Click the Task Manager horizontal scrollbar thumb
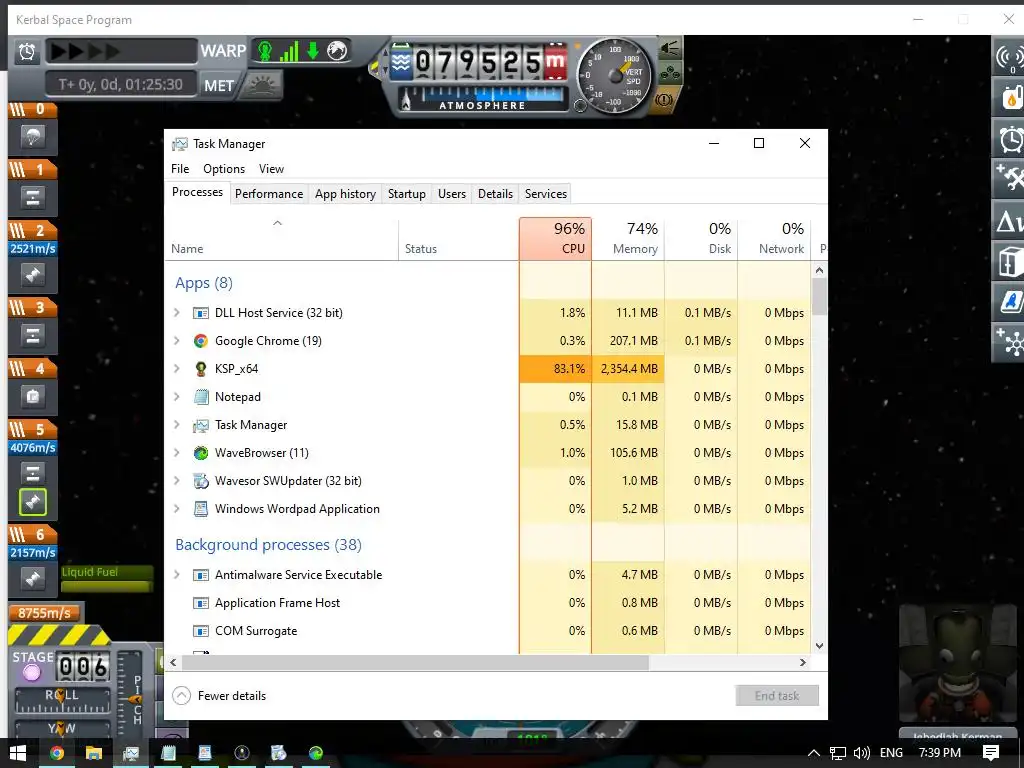Viewport: 1024px width, 768px height. (x=415, y=663)
